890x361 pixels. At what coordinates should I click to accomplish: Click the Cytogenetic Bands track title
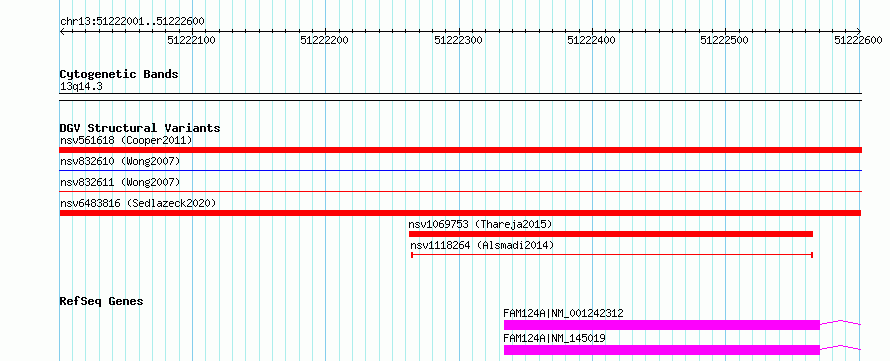pos(119,74)
